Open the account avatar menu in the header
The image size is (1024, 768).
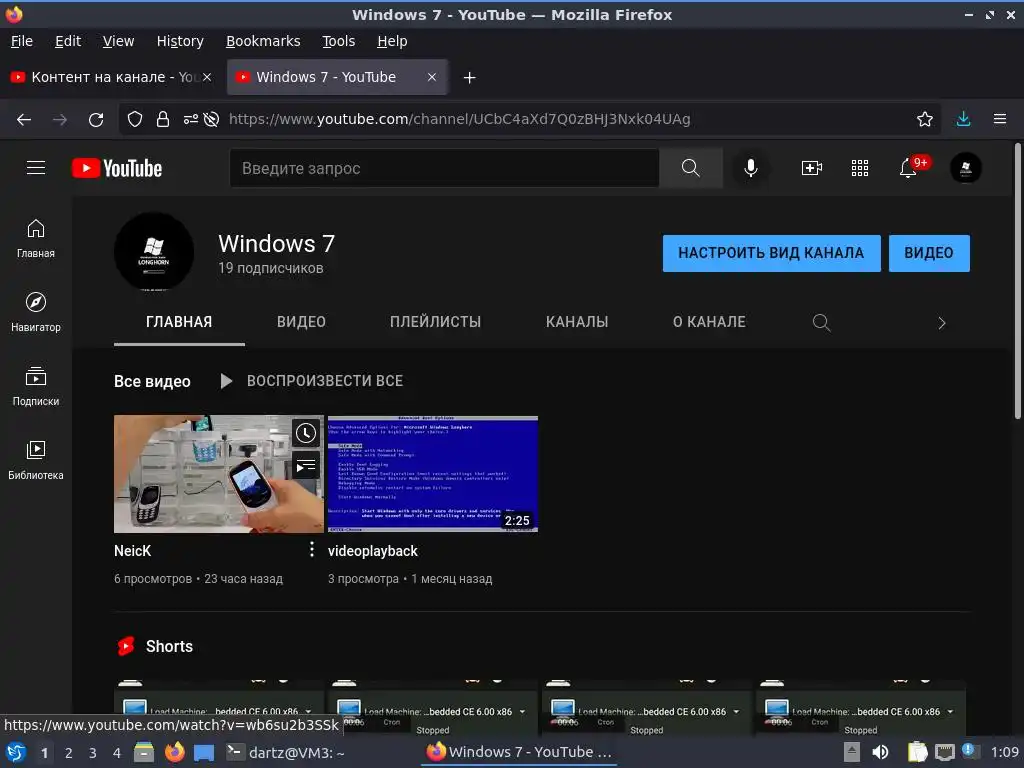coord(966,168)
